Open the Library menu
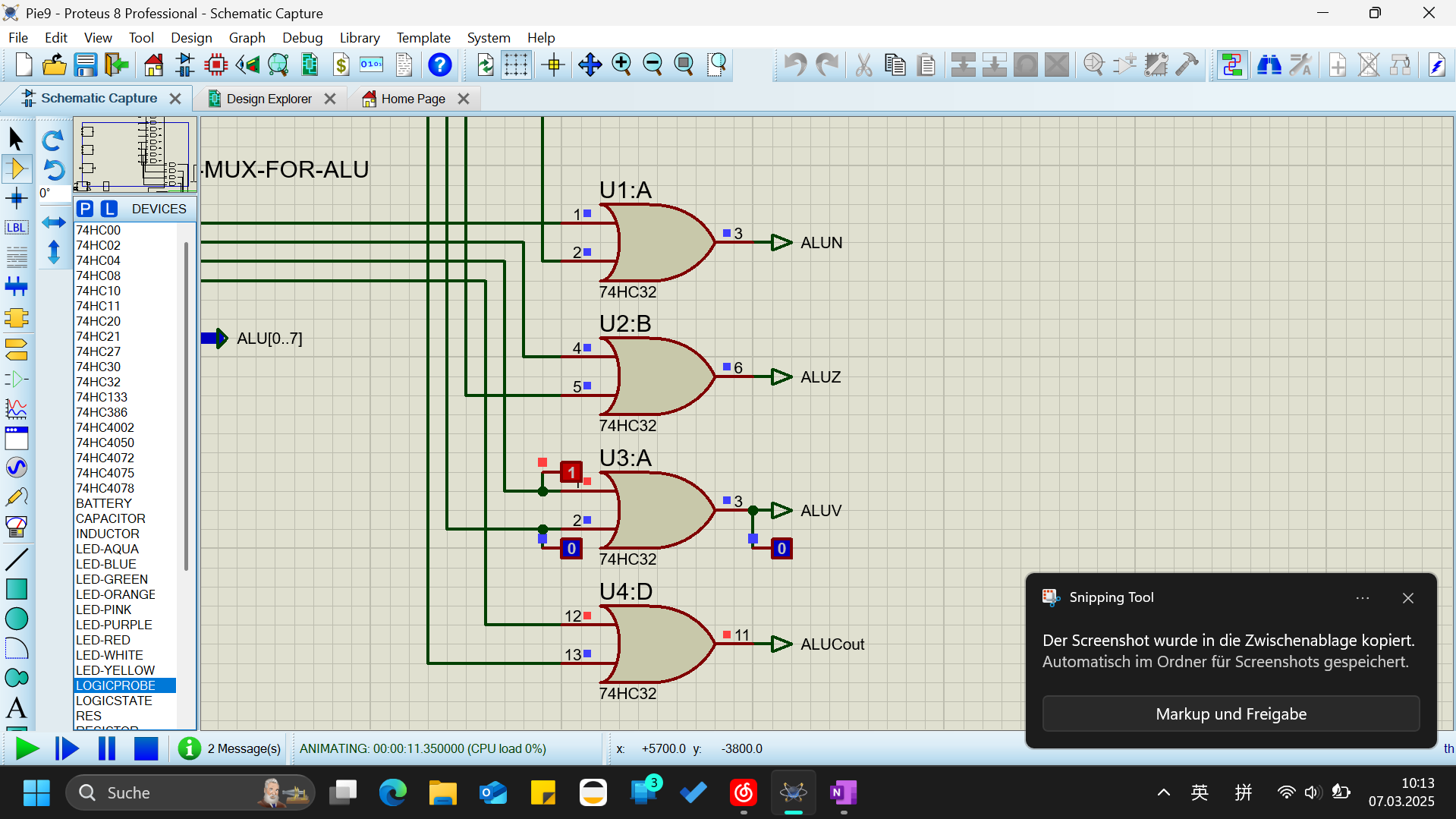The height and width of the screenshot is (819, 1456). point(360,37)
